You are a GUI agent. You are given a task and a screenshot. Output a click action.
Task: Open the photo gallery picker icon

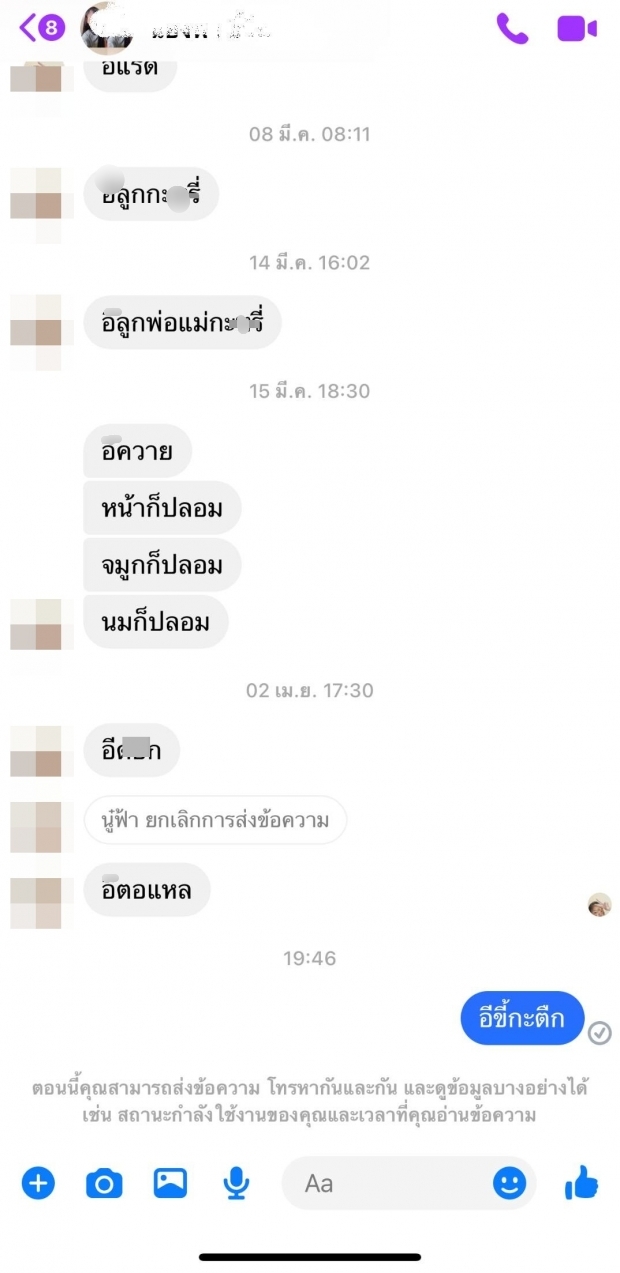point(170,1183)
